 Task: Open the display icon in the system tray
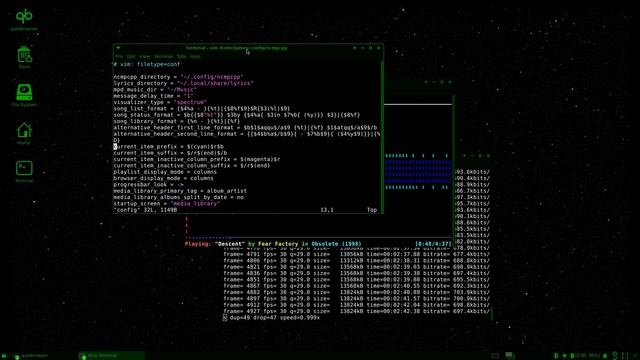tap(495, 356)
